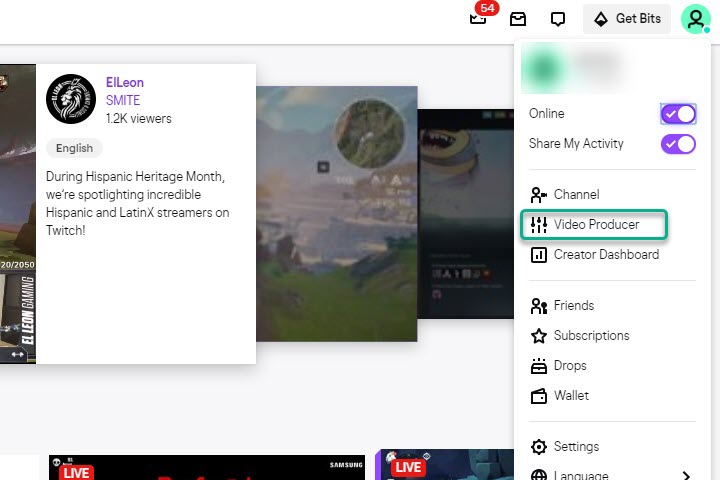Select the dark shark carousel thumbnail
This screenshot has height=480, width=720.
466,214
